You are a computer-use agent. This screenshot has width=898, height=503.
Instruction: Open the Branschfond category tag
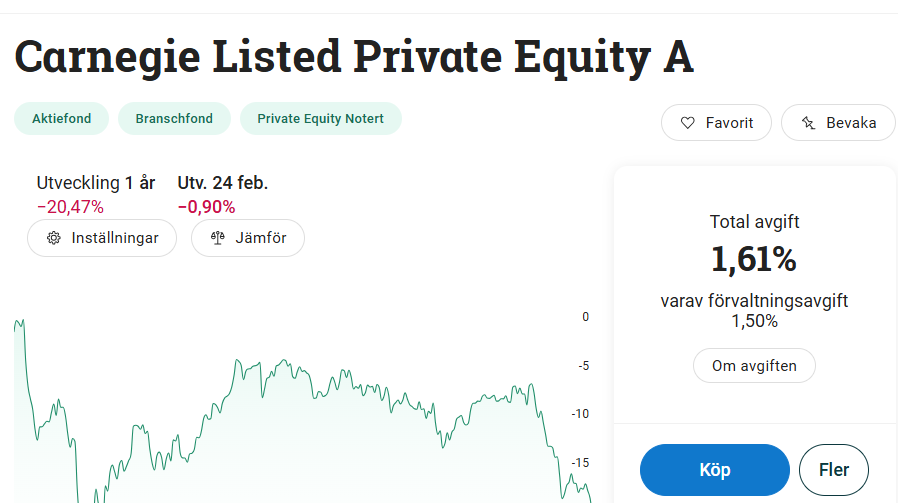pos(175,118)
